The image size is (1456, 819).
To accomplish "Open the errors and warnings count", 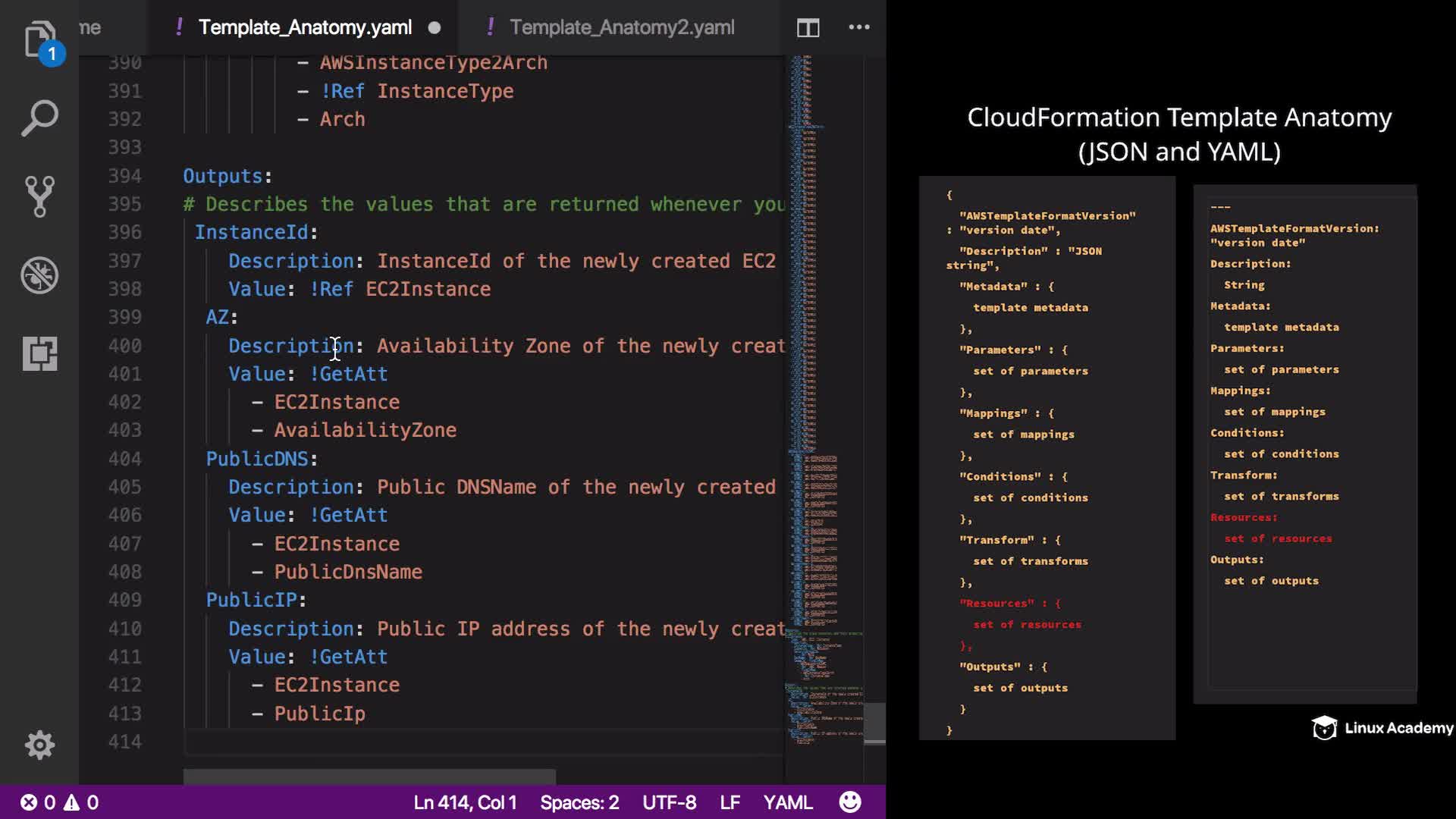I will pyautogui.click(x=59, y=802).
